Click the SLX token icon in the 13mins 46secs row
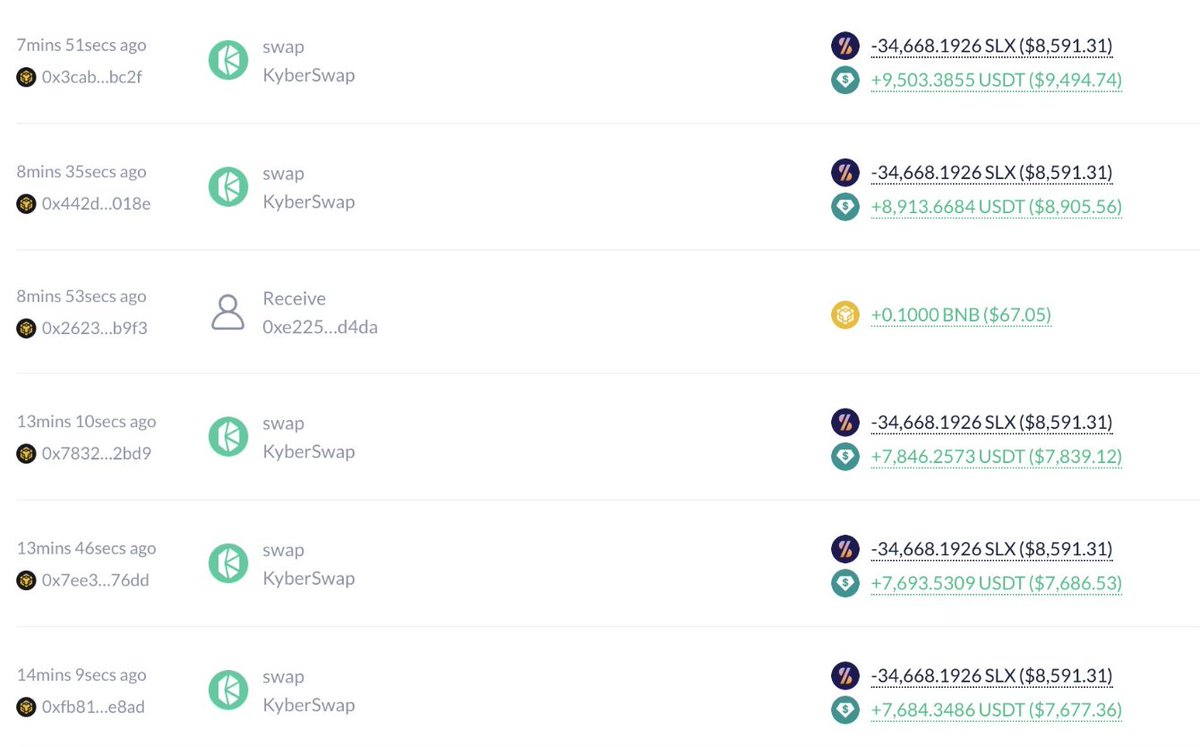This screenshot has width=1200, height=747. pos(845,549)
